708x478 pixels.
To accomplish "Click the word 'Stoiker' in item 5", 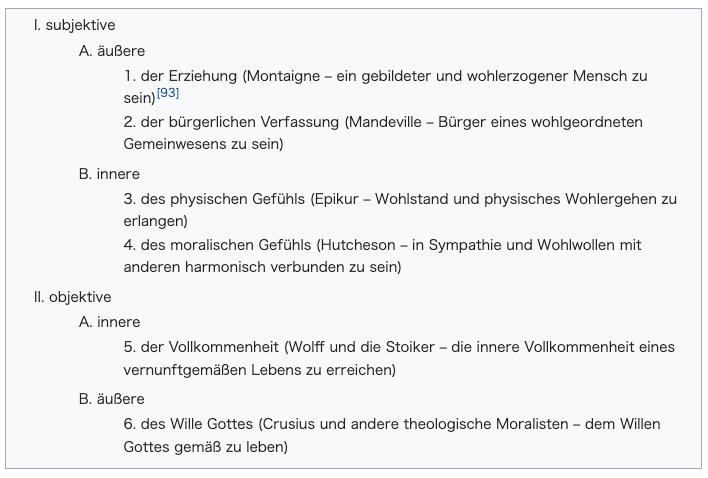I will coord(410,347).
